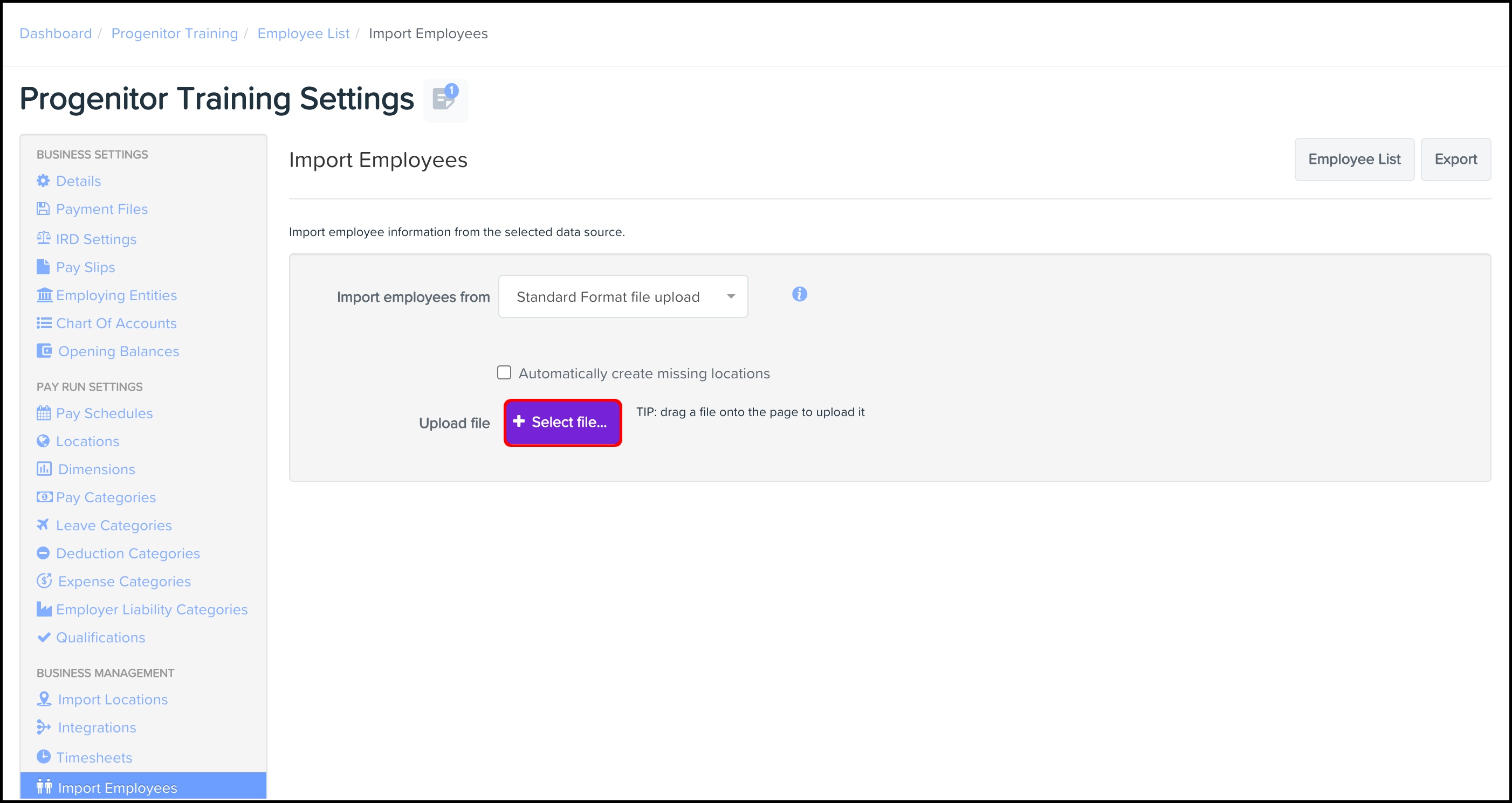The image size is (1512, 803).
Task: Switch to the Import Employees sidebar item
Action: point(117,787)
